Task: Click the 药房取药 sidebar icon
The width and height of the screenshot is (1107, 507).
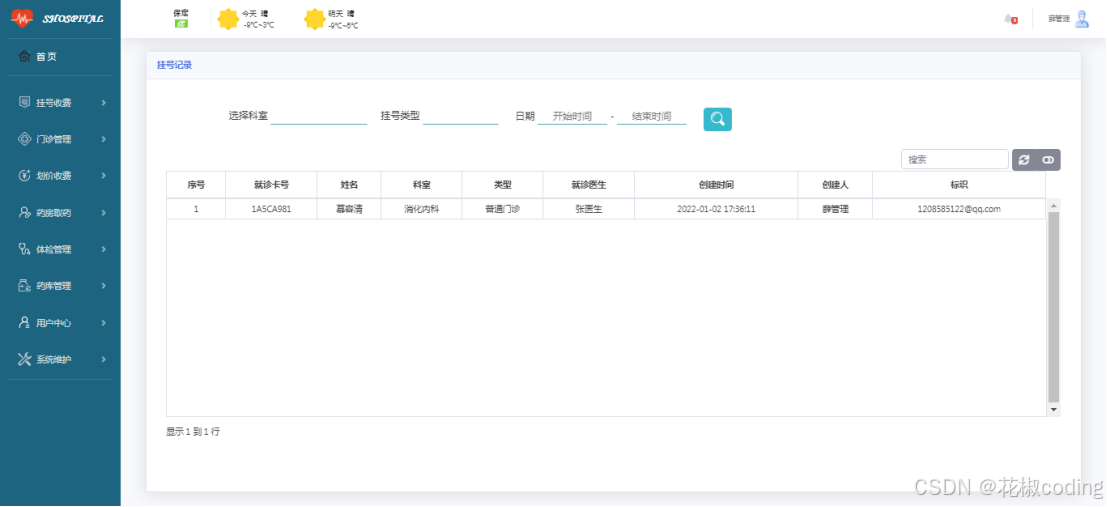Action: tap(24, 213)
